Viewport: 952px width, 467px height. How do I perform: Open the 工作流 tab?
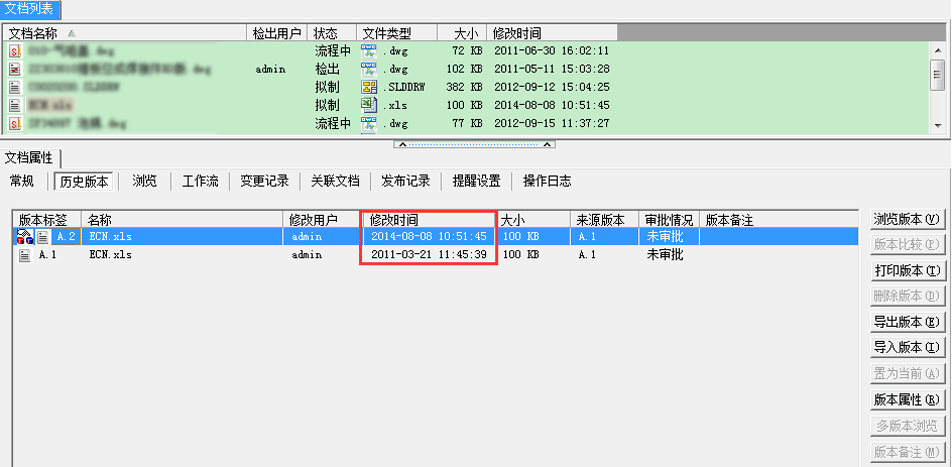click(200, 181)
